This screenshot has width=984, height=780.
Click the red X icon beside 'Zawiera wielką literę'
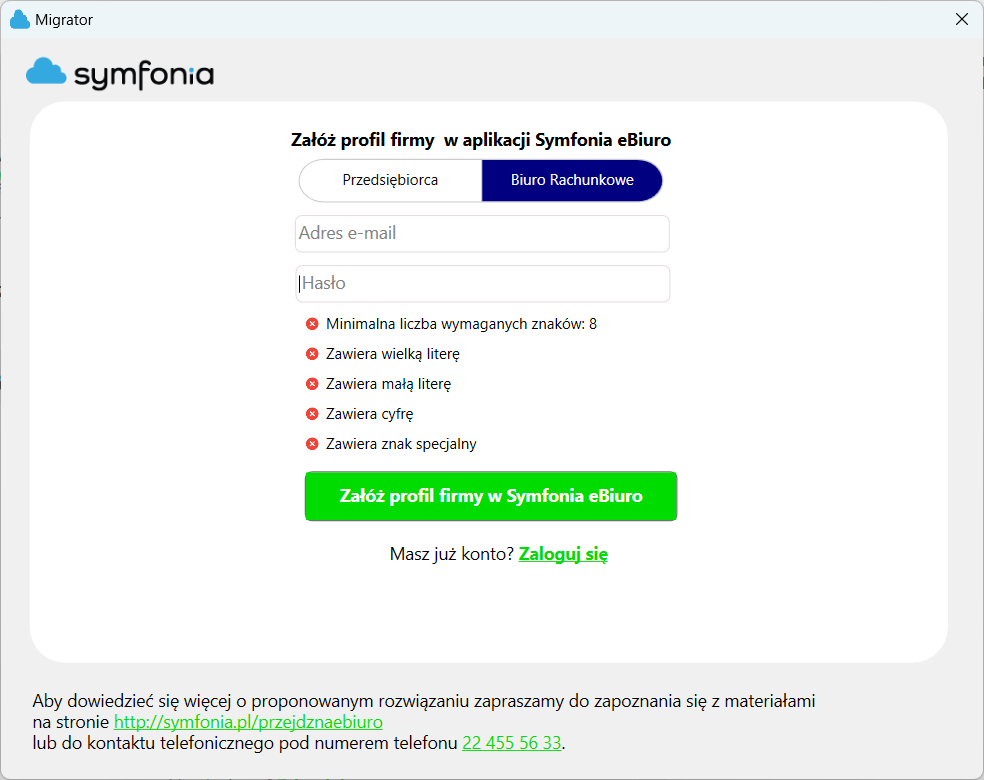click(312, 354)
